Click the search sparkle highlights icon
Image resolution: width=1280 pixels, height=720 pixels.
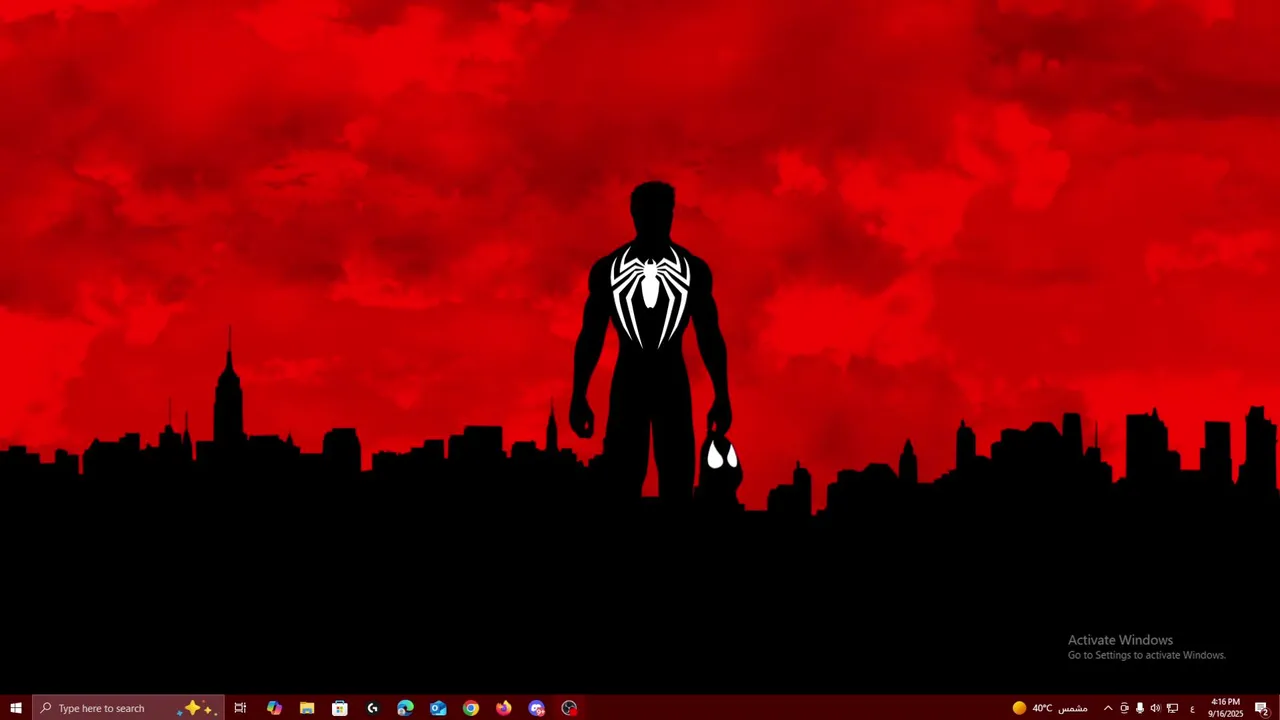point(196,708)
